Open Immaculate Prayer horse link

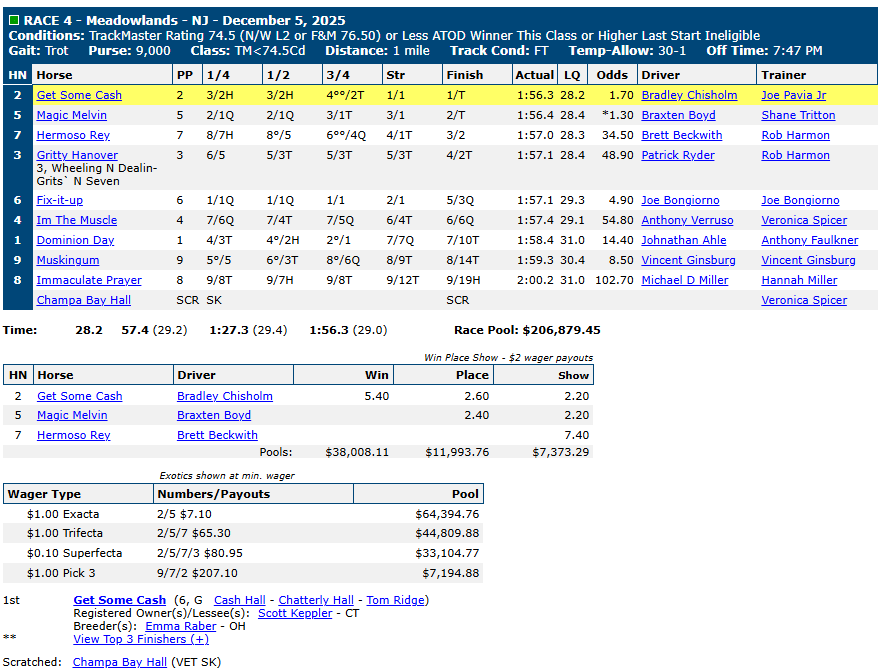coord(89,280)
